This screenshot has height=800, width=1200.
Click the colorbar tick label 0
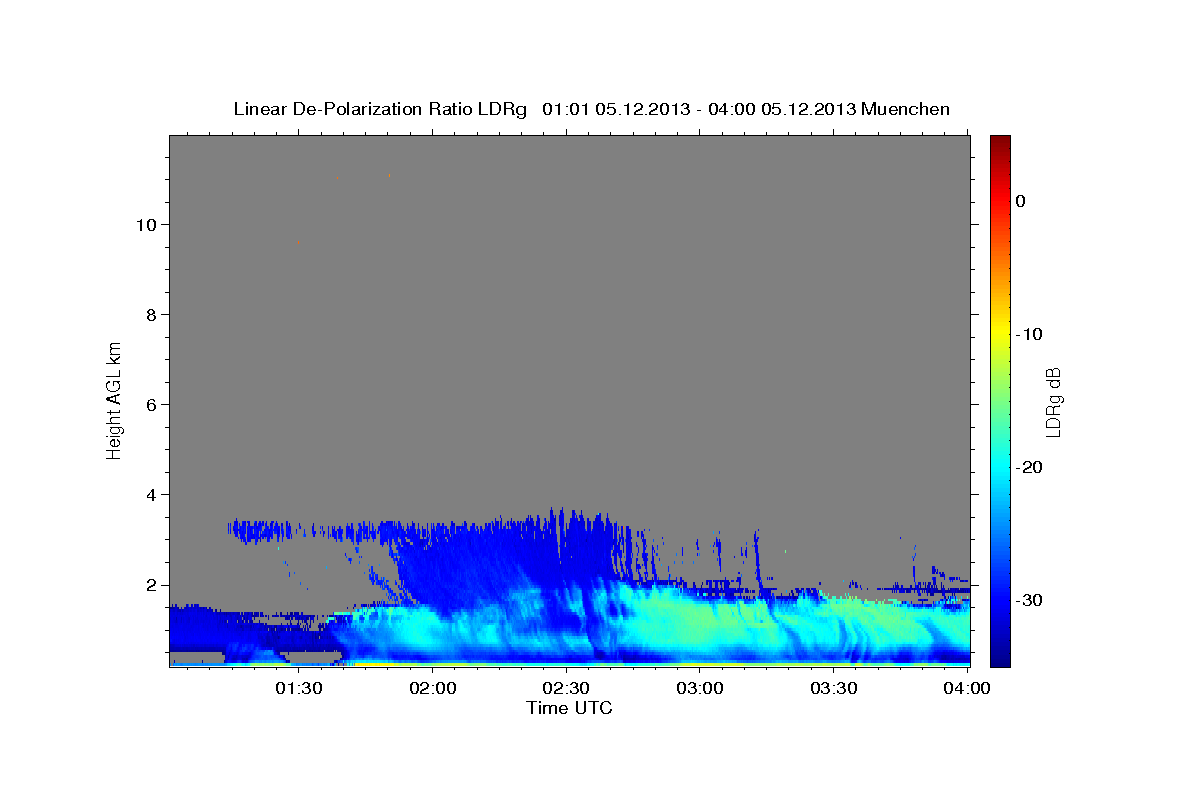pos(1020,201)
